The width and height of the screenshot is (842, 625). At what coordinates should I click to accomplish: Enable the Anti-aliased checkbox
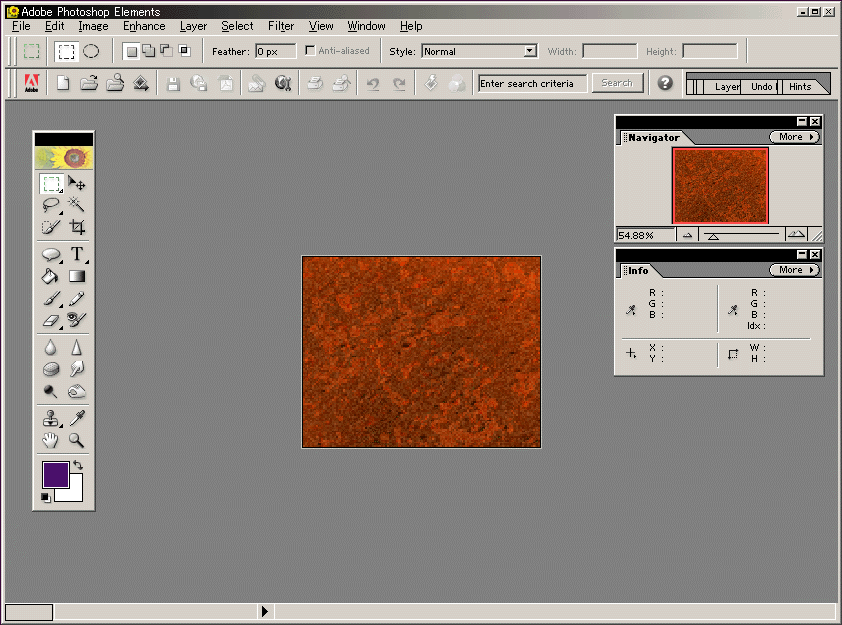tap(310, 51)
